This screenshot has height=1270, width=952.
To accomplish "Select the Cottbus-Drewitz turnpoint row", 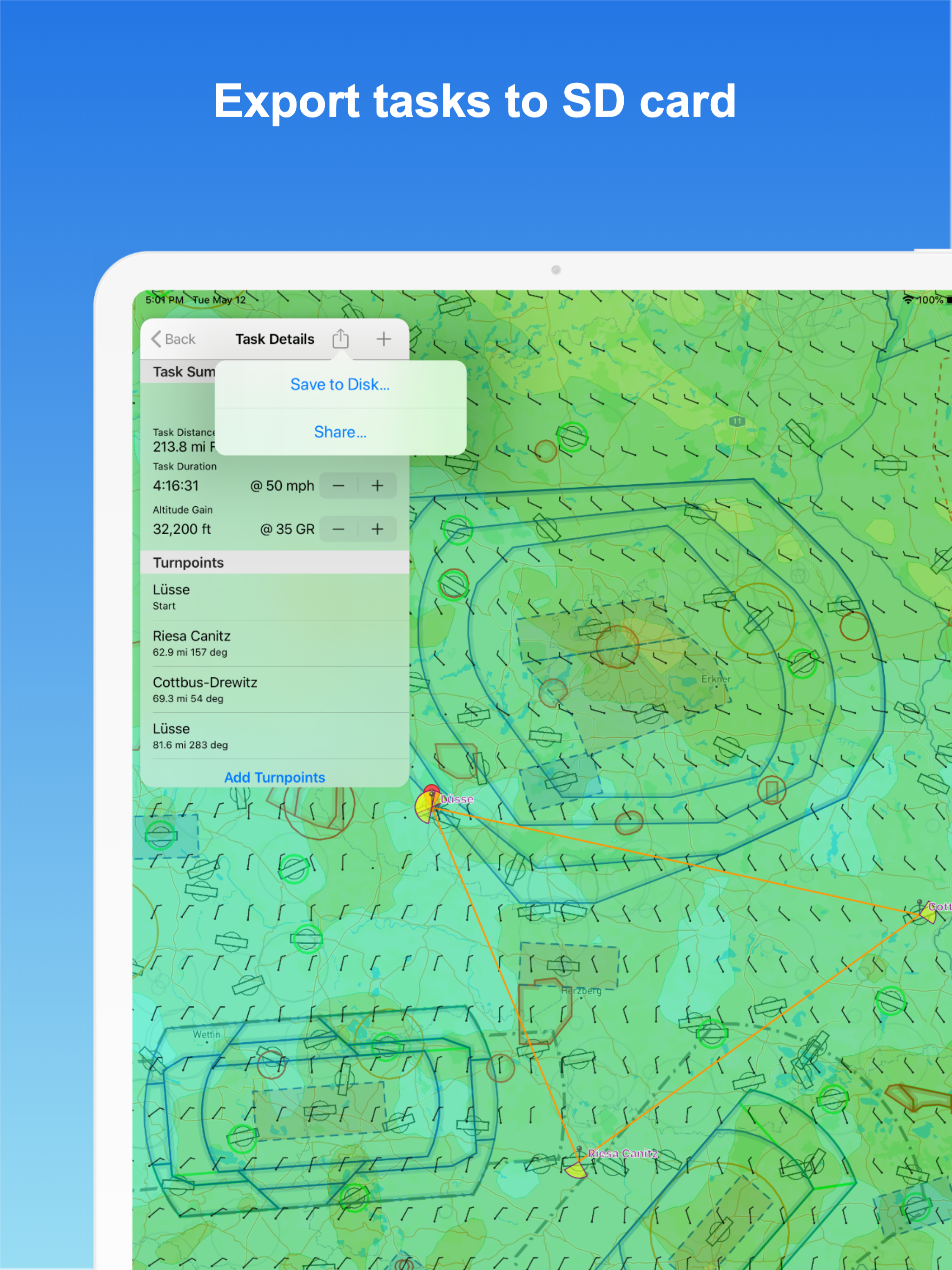I will [x=274, y=689].
